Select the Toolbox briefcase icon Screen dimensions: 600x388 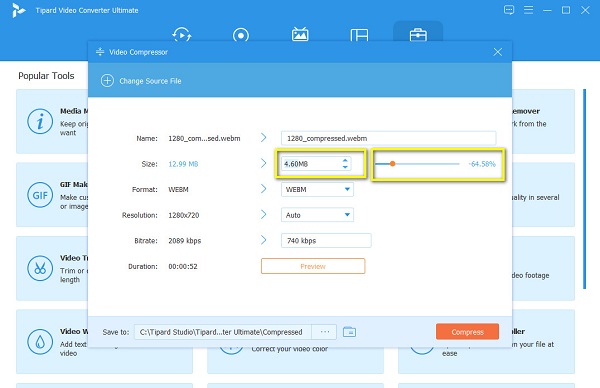418,34
